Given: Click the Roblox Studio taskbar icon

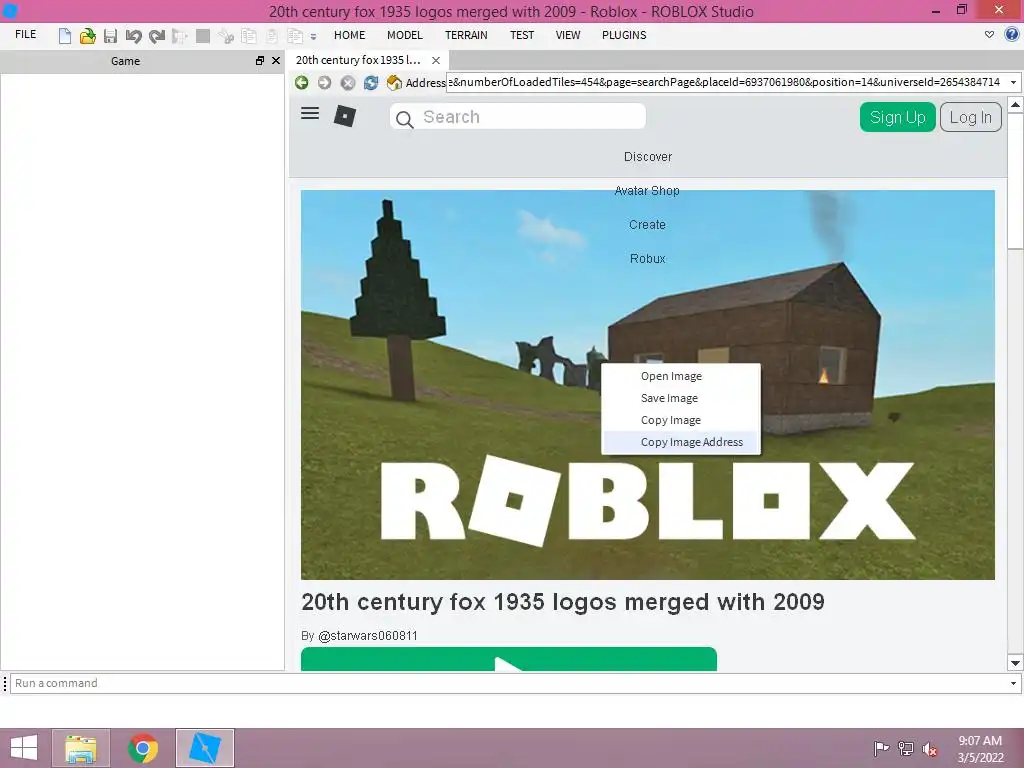Looking at the screenshot, I should [x=204, y=748].
